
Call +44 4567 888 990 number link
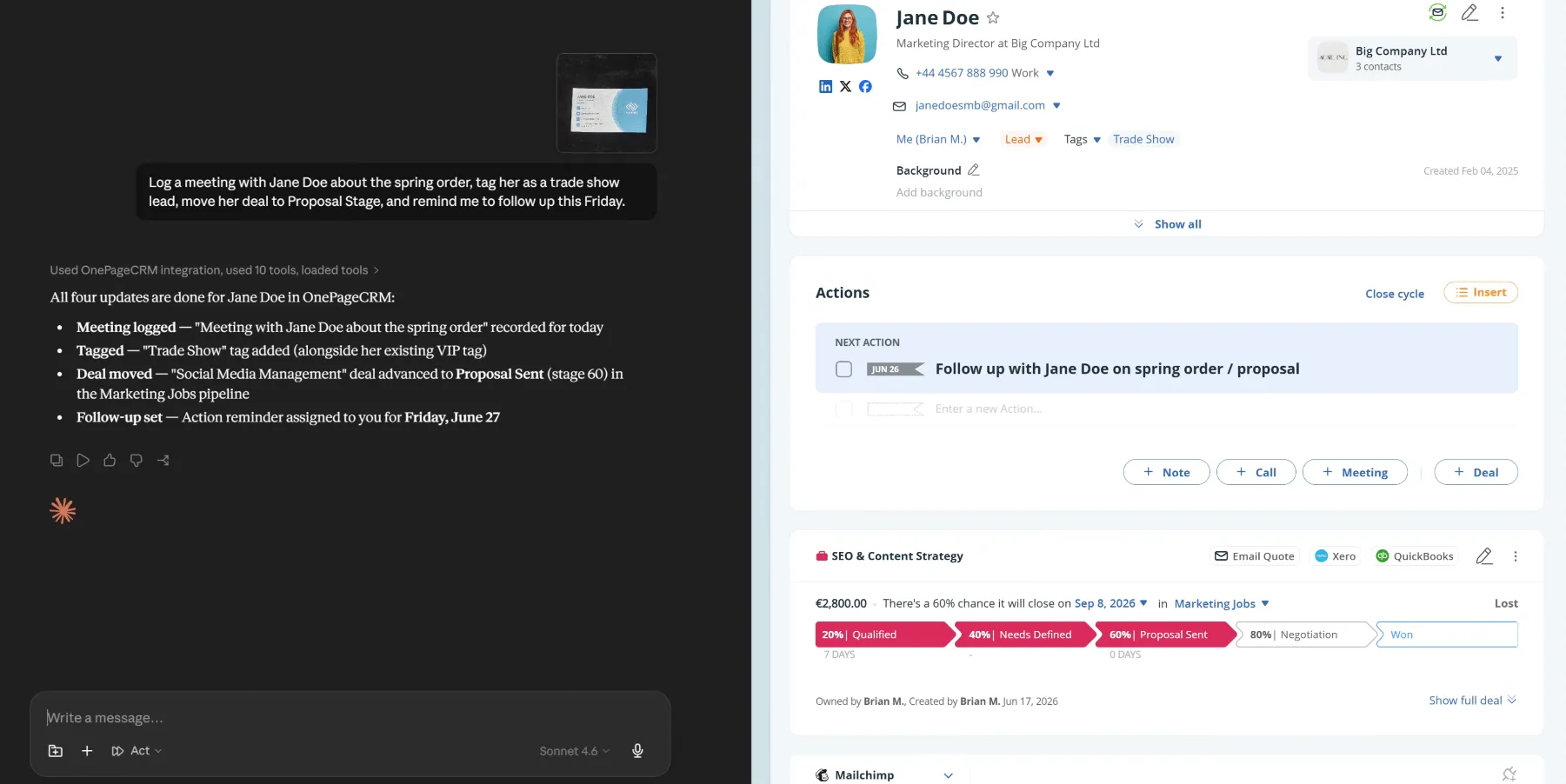click(x=962, y=73)
